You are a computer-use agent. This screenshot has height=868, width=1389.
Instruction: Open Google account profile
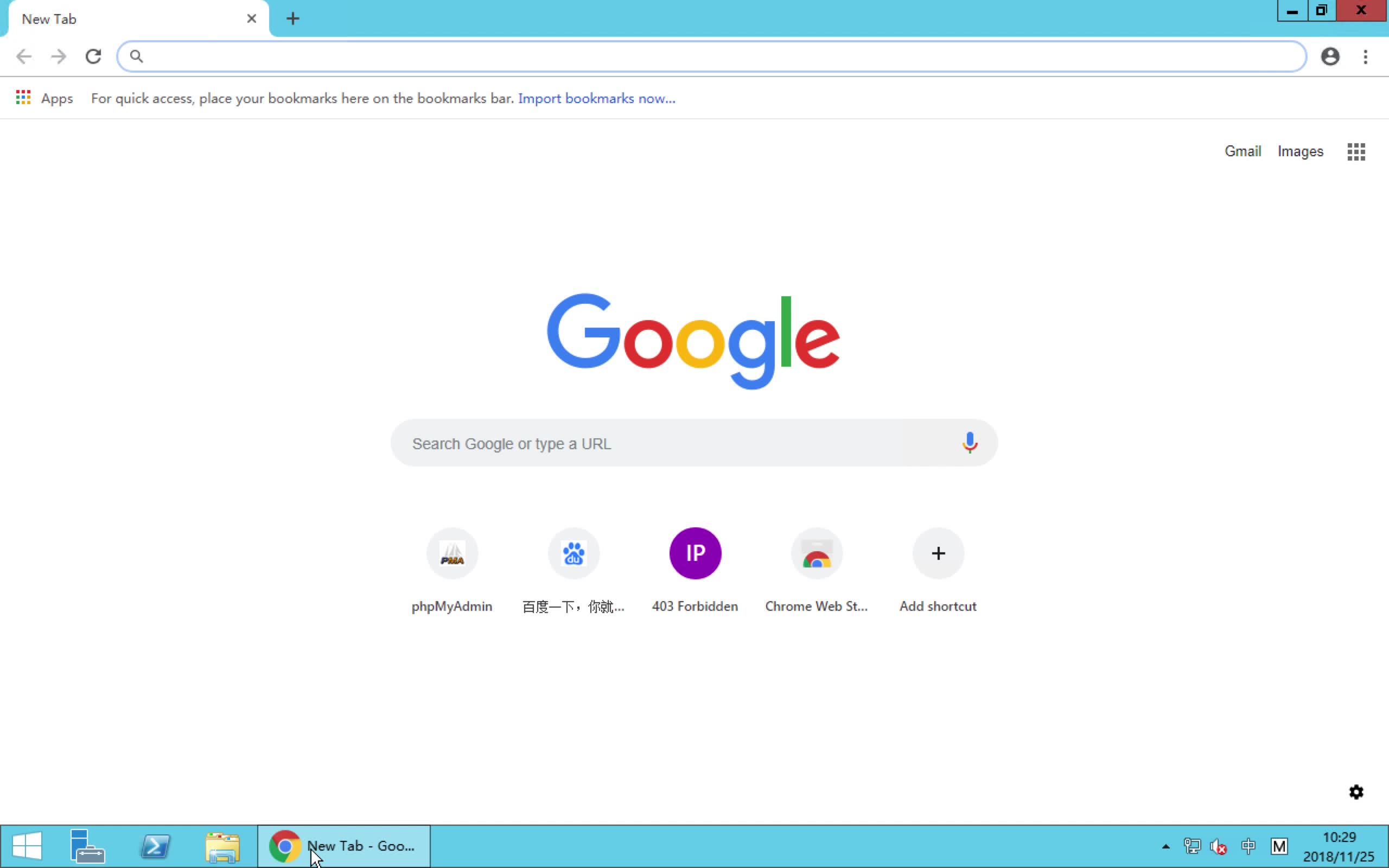coord(1330,56)
